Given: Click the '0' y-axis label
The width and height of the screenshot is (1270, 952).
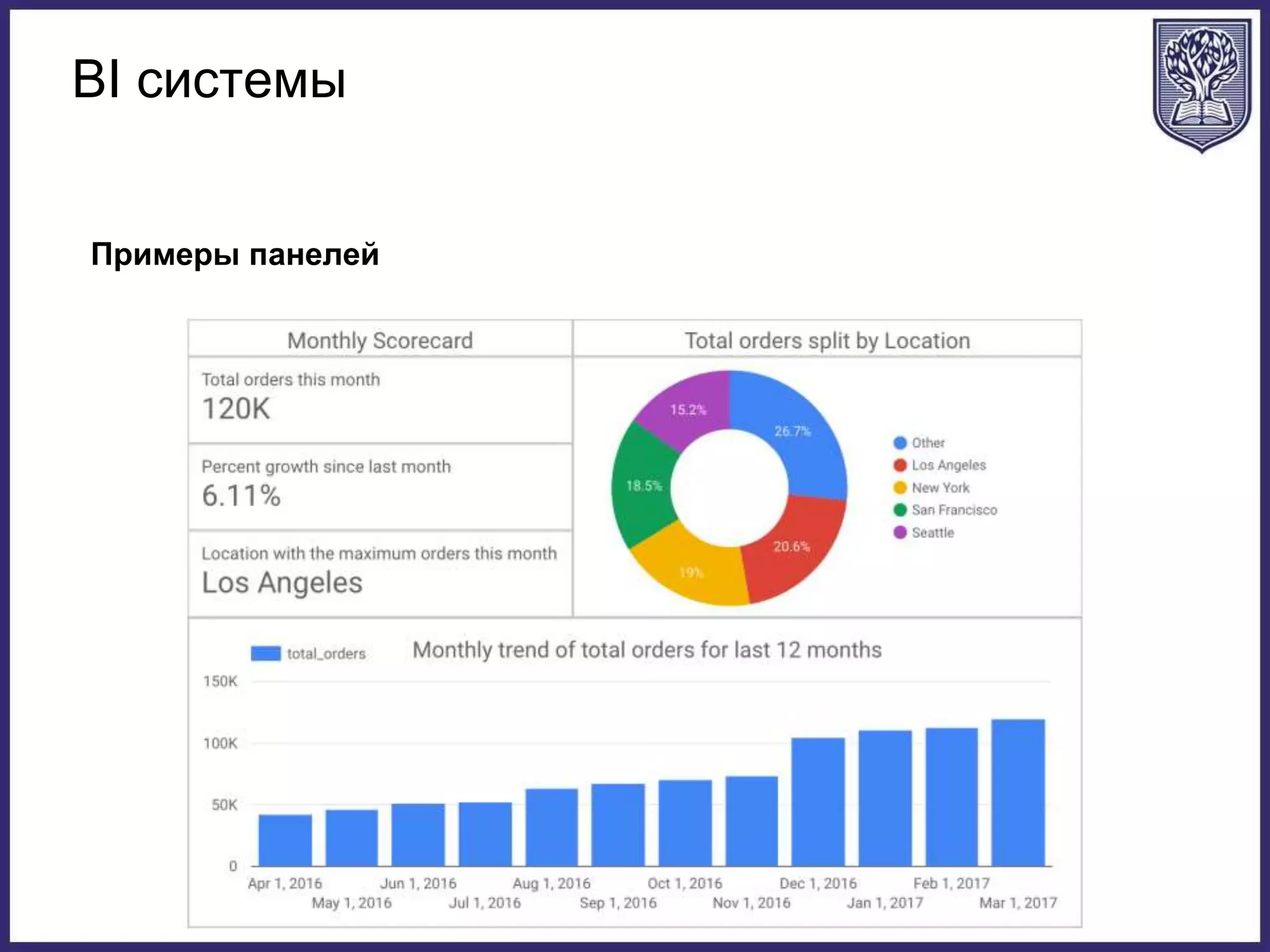Looking at the screenshot, I should click(233, 866).
